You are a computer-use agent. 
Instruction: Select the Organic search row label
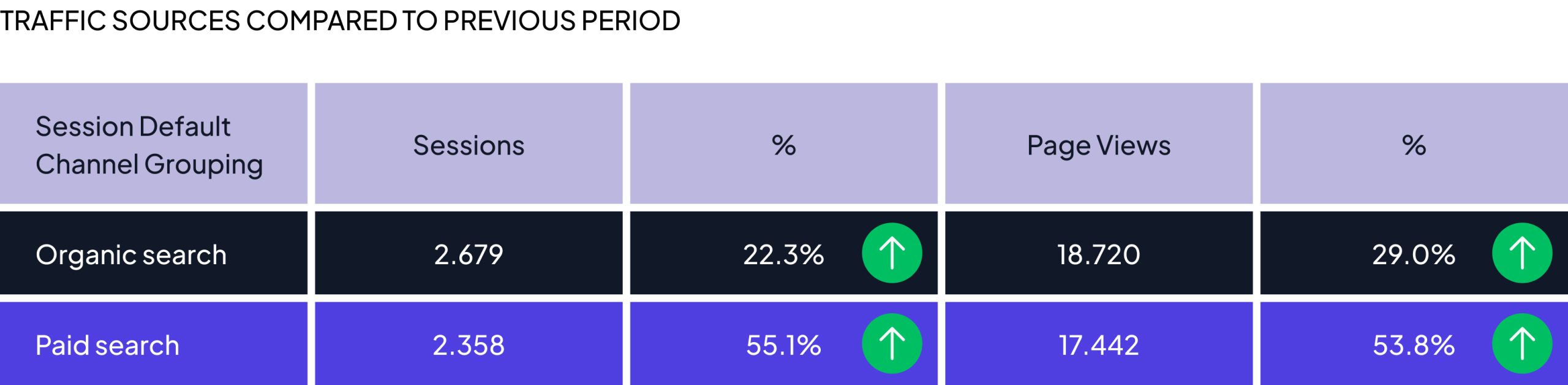[x=131, y=255]
